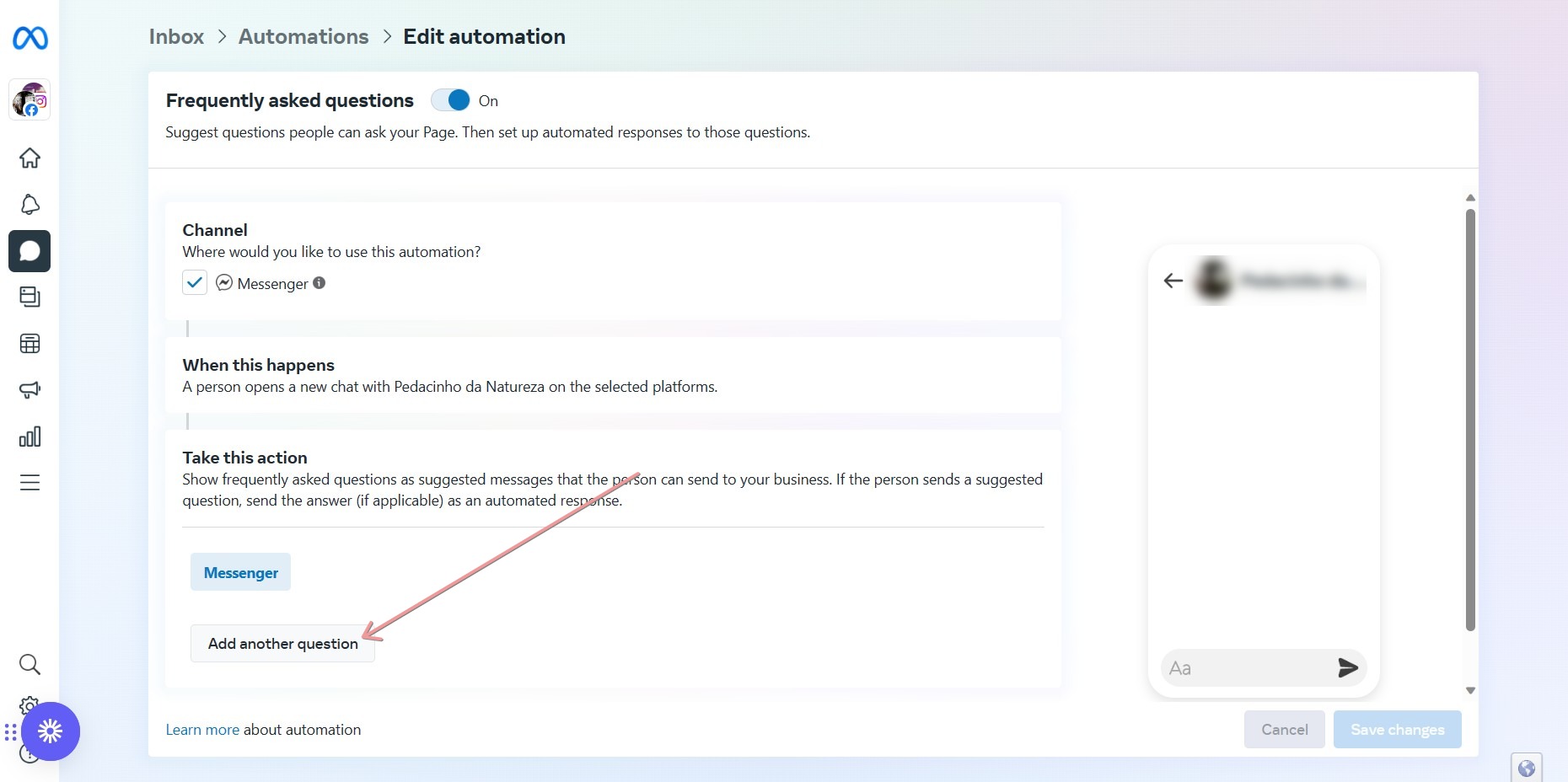Select the Messenger tab under Take this action

coord(240,572)
